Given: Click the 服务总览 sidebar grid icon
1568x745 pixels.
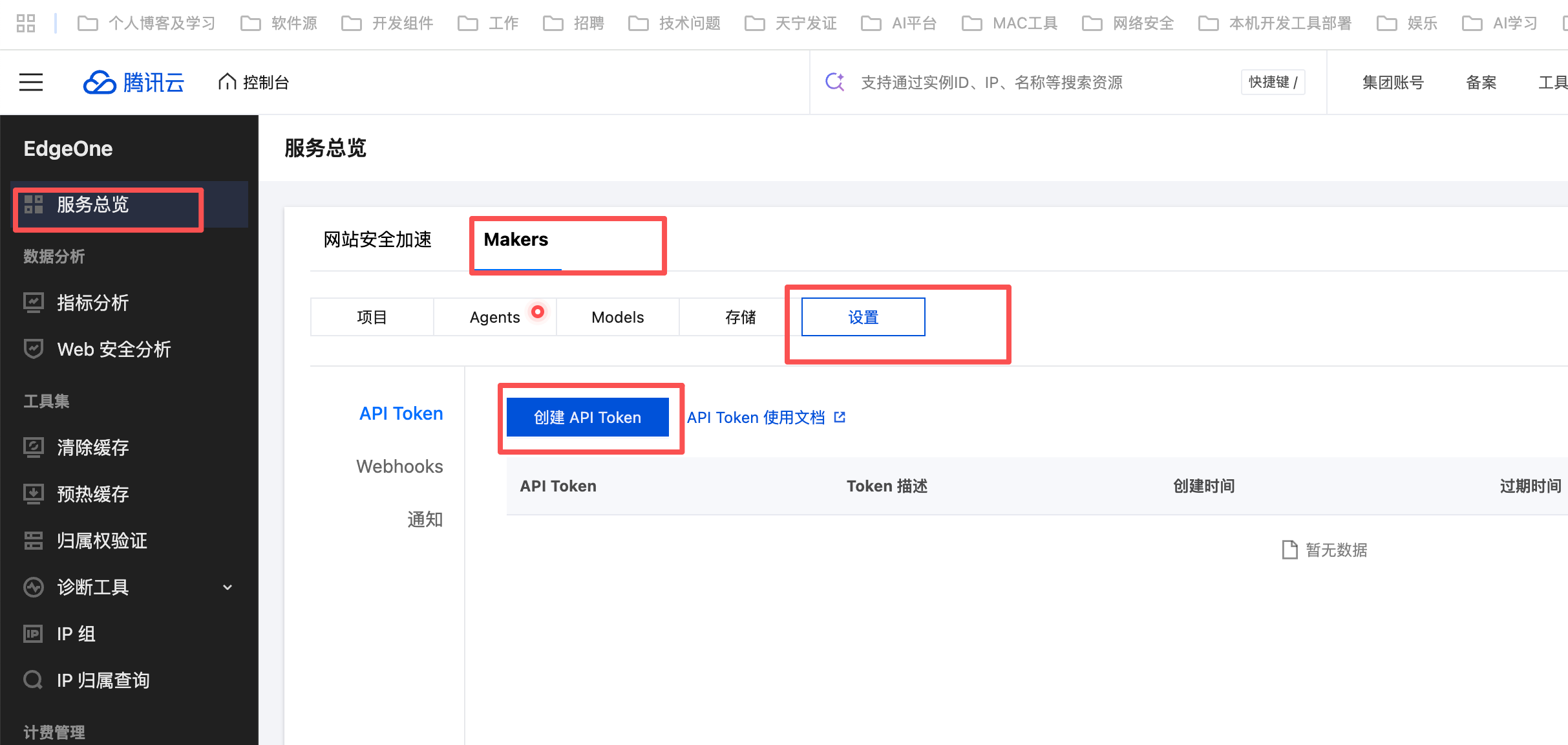Looking at the screenshot, I should pos(34,204).
